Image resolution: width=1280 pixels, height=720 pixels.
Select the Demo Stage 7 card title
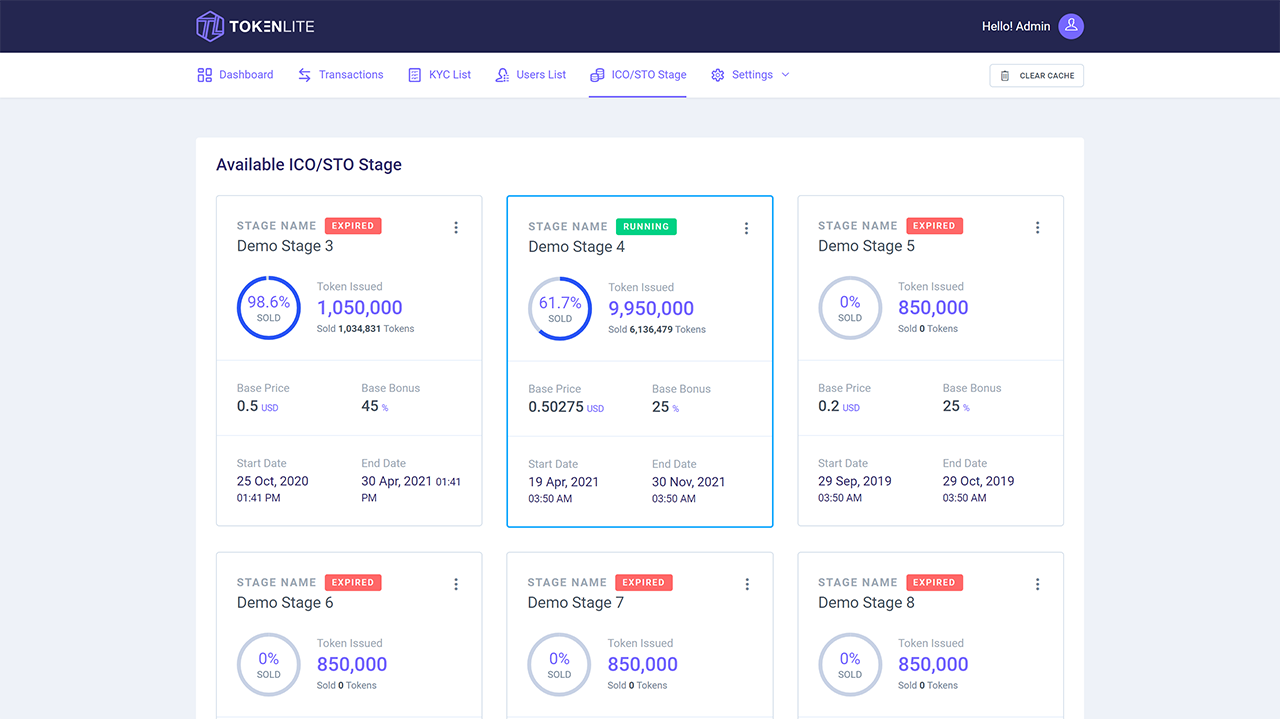575,602
